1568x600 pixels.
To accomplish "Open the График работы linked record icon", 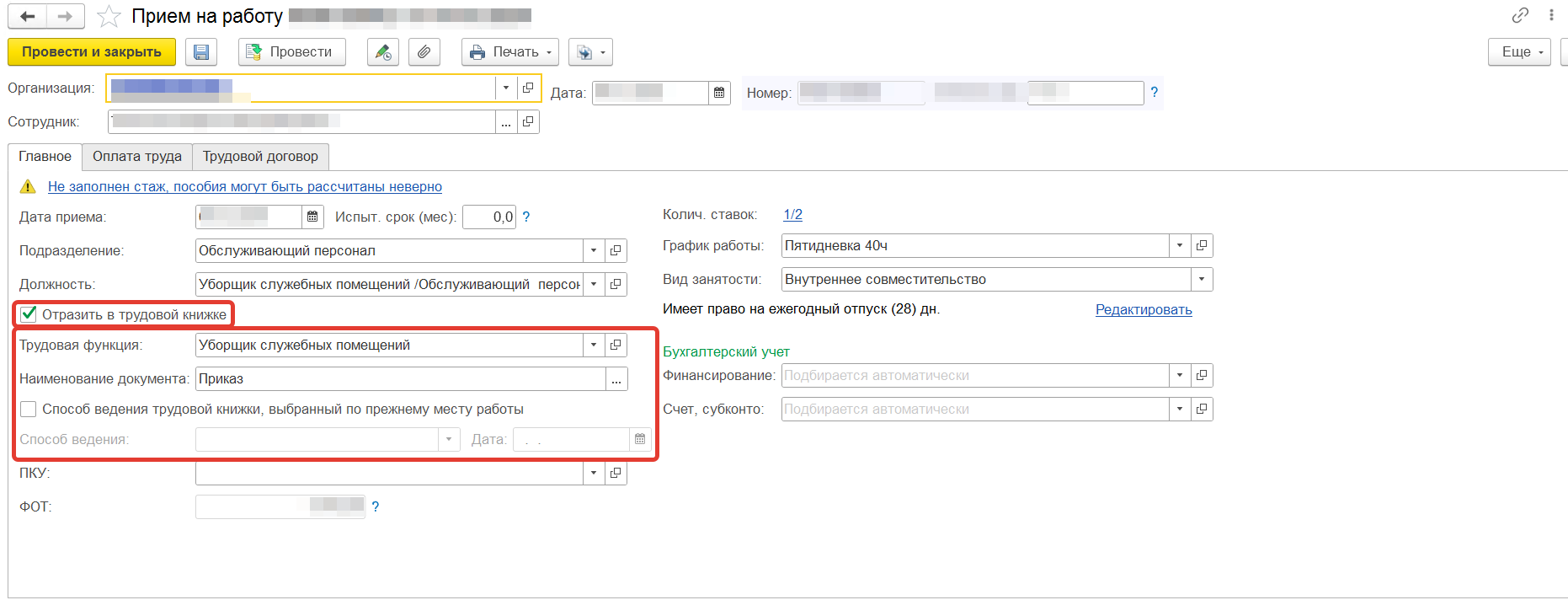I will [x=1202, y=245].
